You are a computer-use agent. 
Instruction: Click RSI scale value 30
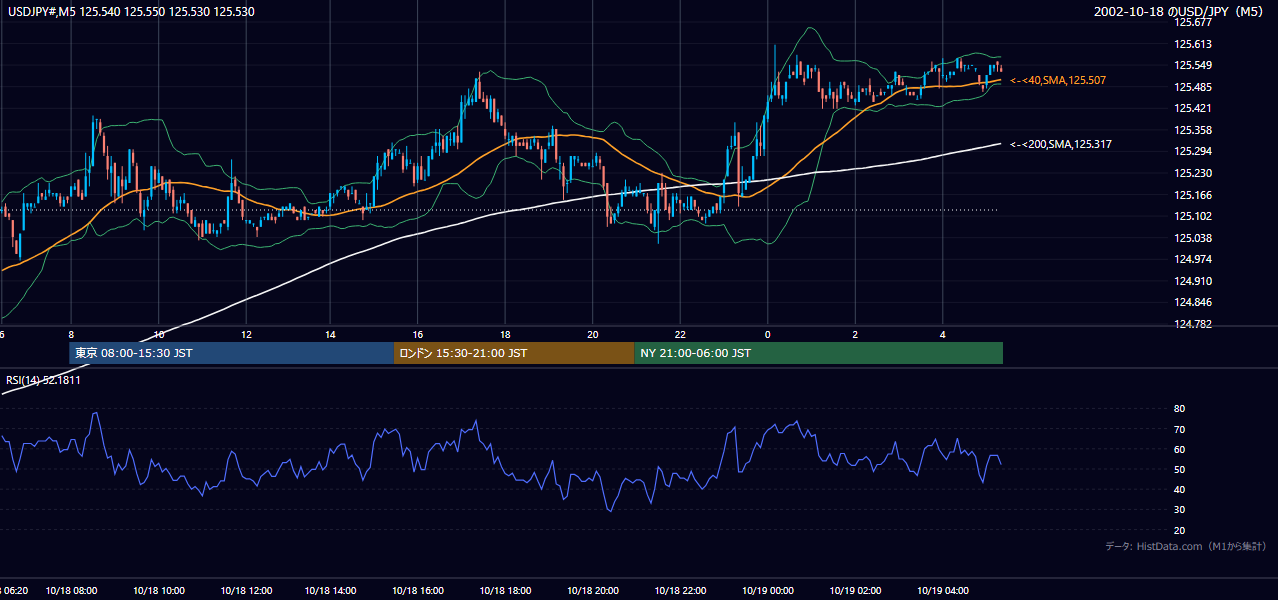1180,509
